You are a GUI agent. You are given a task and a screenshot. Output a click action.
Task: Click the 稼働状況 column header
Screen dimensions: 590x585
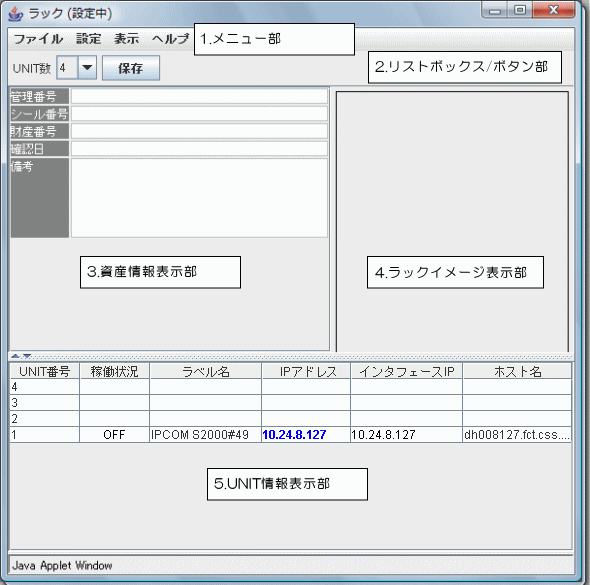(114, 371)
